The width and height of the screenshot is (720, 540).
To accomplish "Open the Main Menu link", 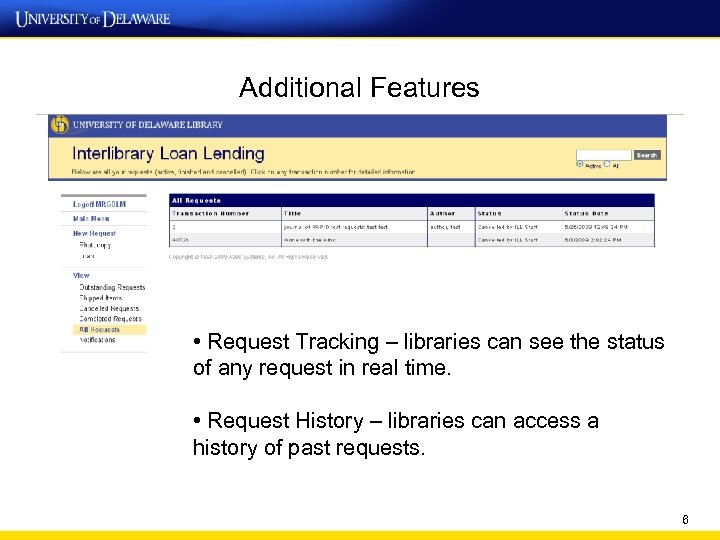I will click(91, 219).
